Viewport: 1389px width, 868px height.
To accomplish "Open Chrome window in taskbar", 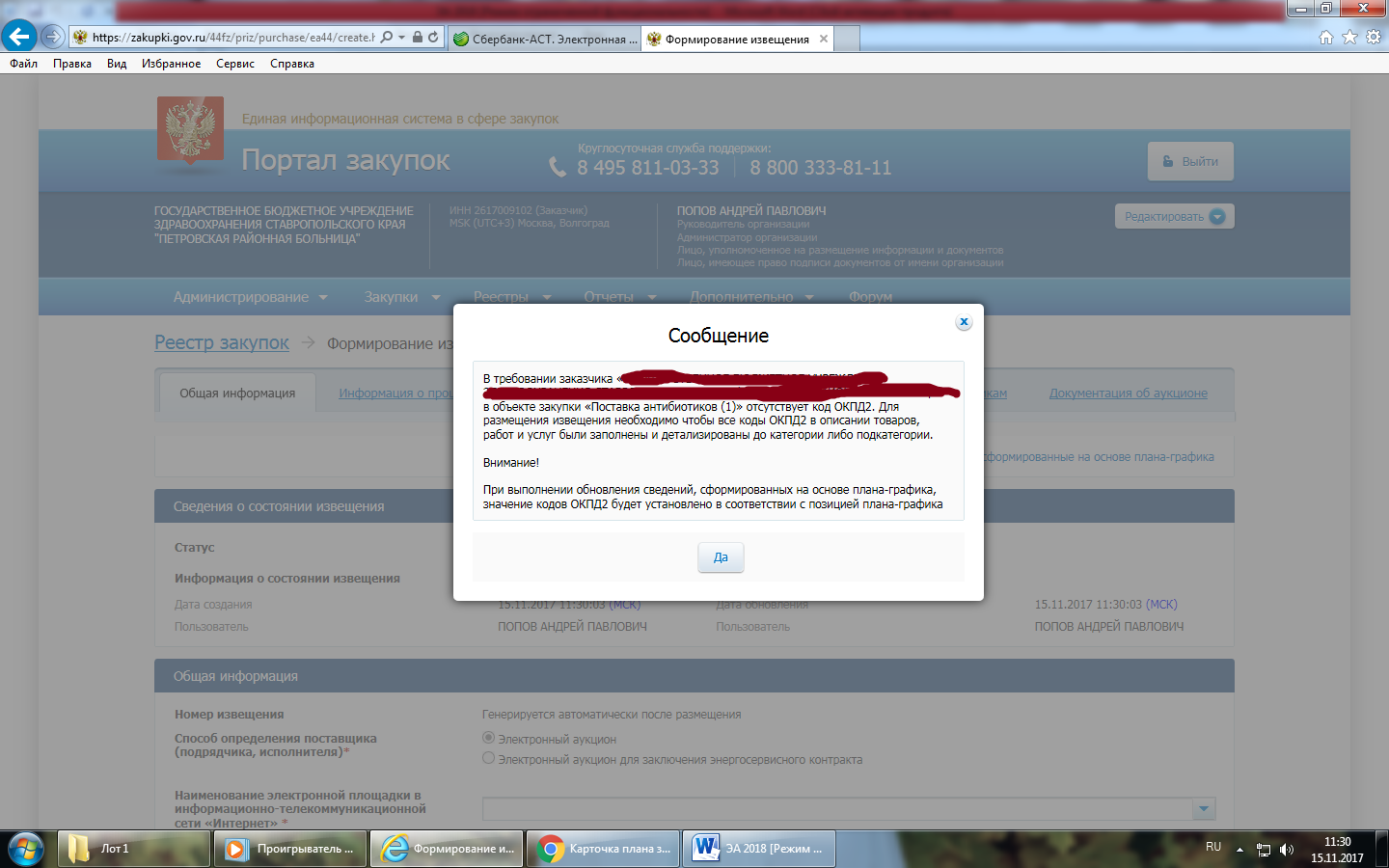I will pos(603,849).
